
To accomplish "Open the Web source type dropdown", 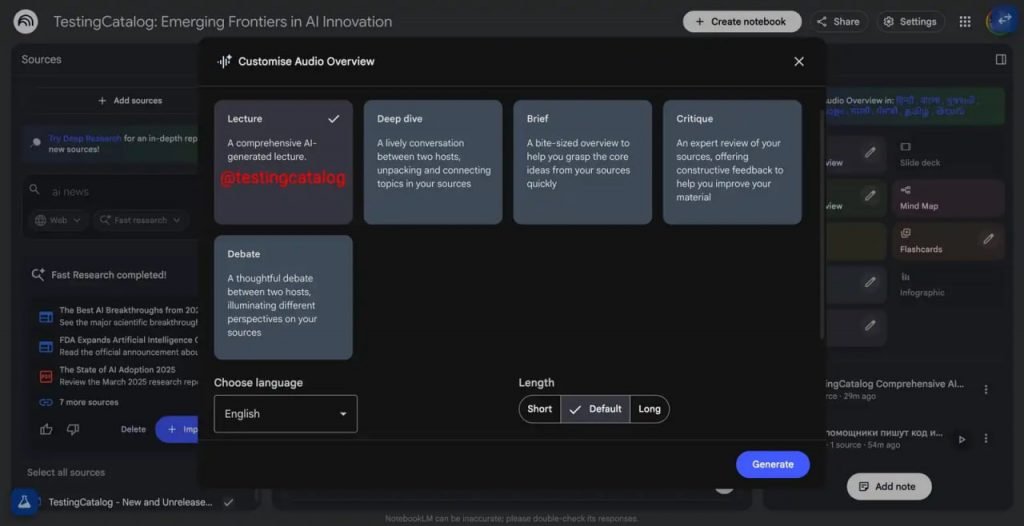I will click(58, 220).
